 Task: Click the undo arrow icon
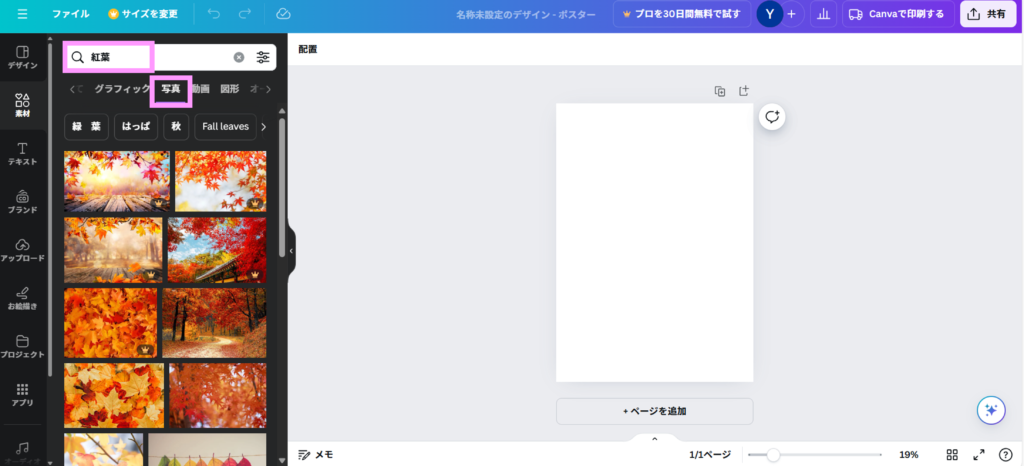(214, 14)
